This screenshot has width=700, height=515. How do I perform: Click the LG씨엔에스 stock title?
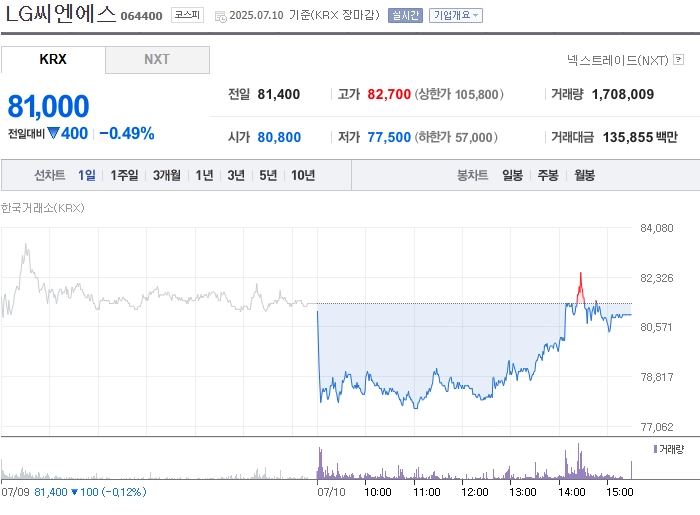(61, 14)
